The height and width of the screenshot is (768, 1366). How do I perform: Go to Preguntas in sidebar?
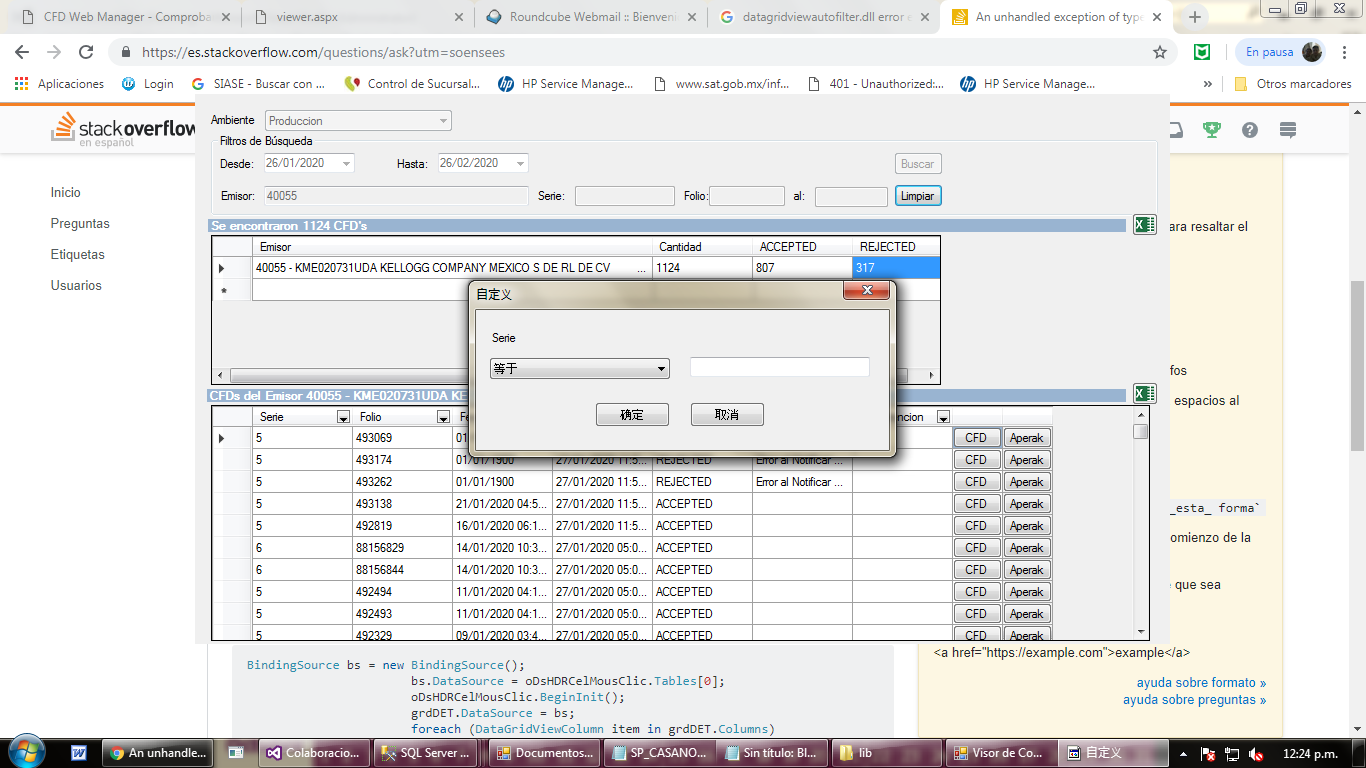point(80,223)
